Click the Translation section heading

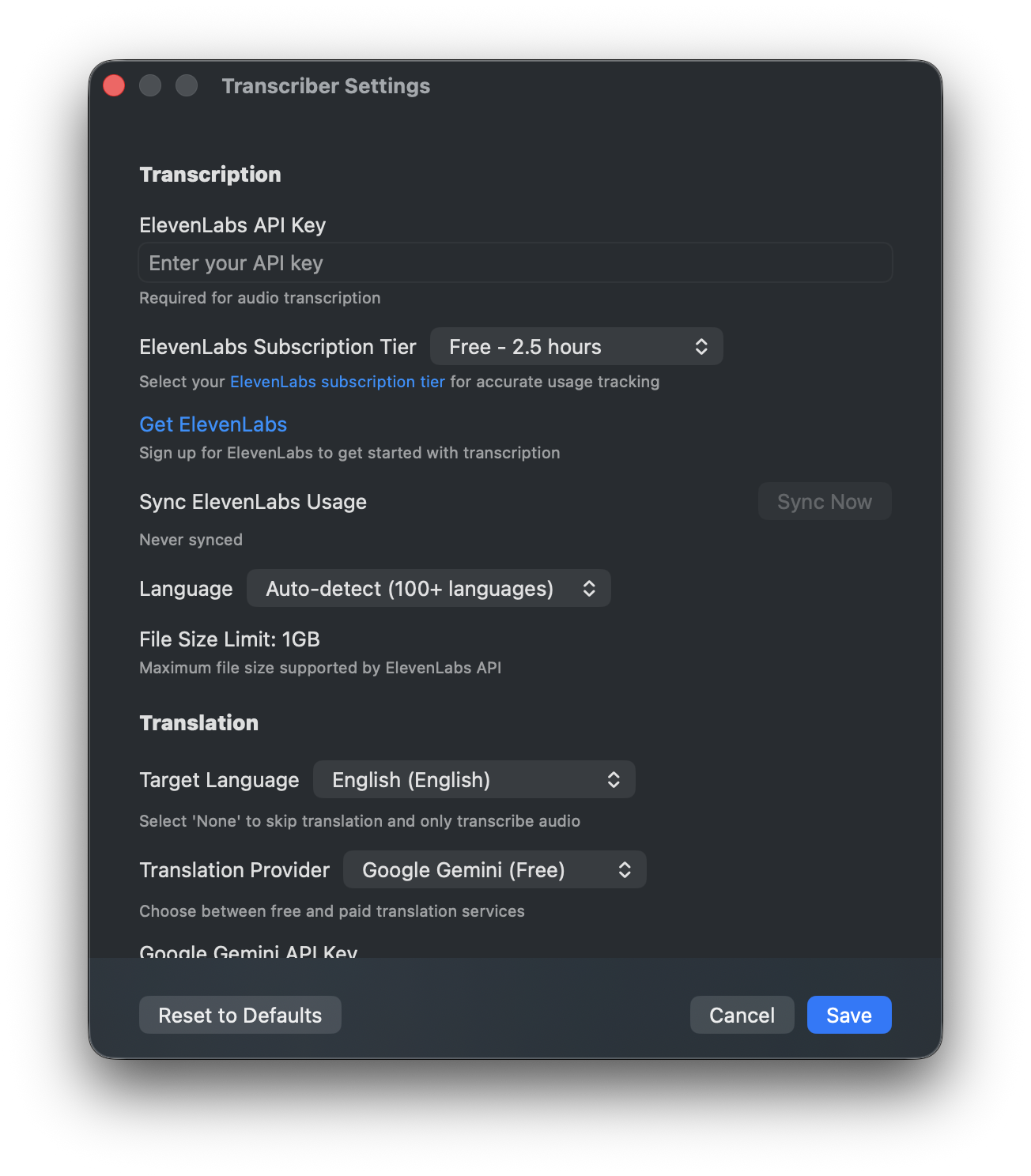pos(199,723)
